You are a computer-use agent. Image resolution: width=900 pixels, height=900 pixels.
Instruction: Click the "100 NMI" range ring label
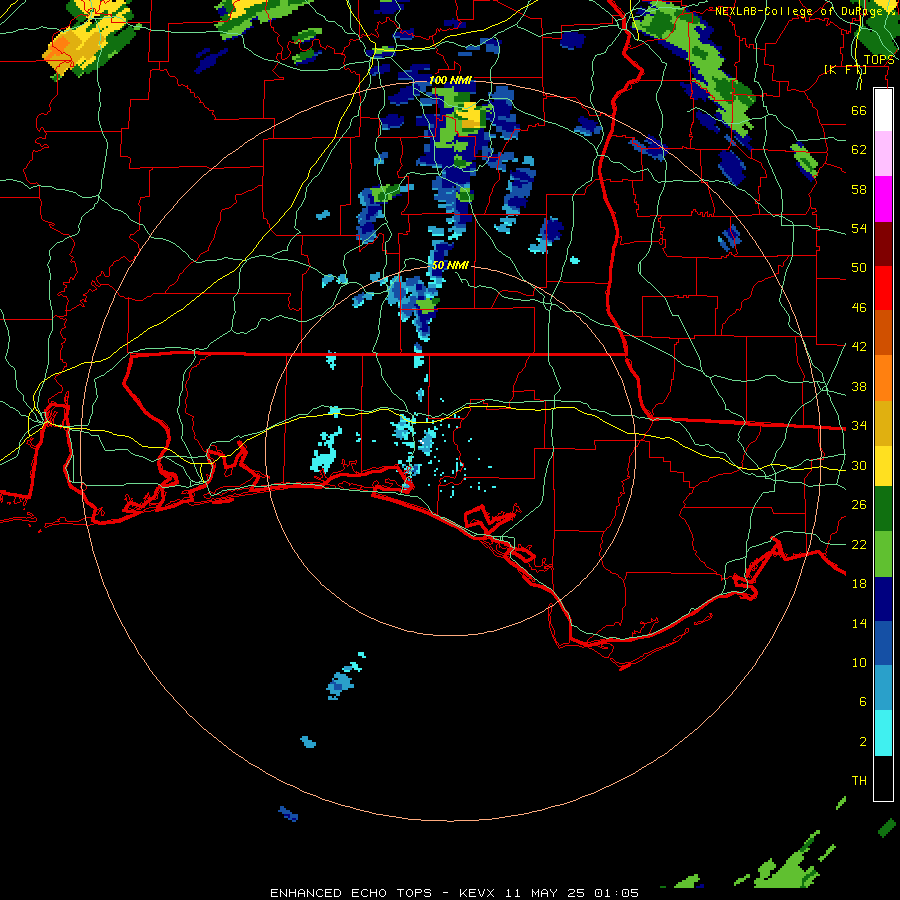tap(450, 80)
